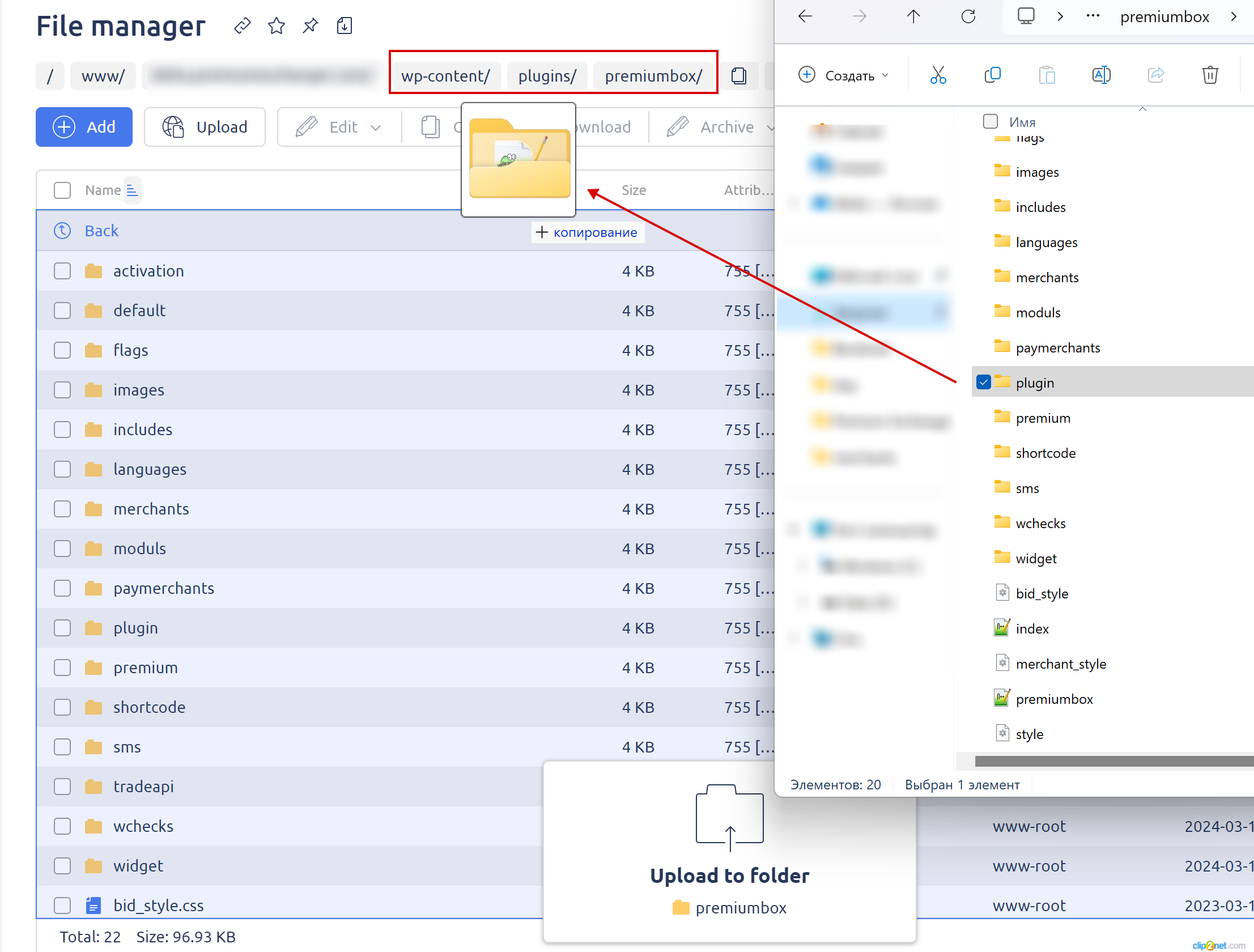Click the refresh icon in Explorer navigation
The width and height of the screenshot is (1254, 952).
[x=968, y=16]
